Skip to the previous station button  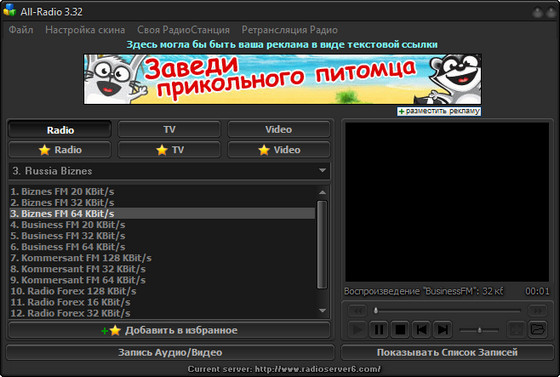(x=421, y=330)
